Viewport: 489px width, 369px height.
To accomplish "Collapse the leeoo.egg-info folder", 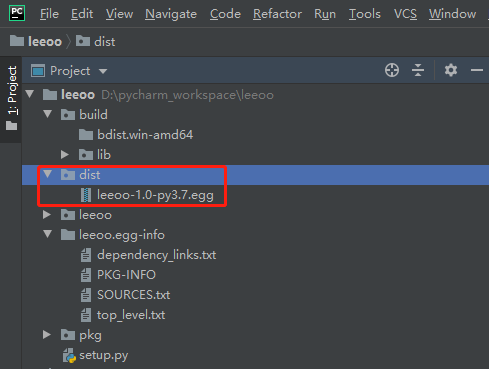I will 48,234.
